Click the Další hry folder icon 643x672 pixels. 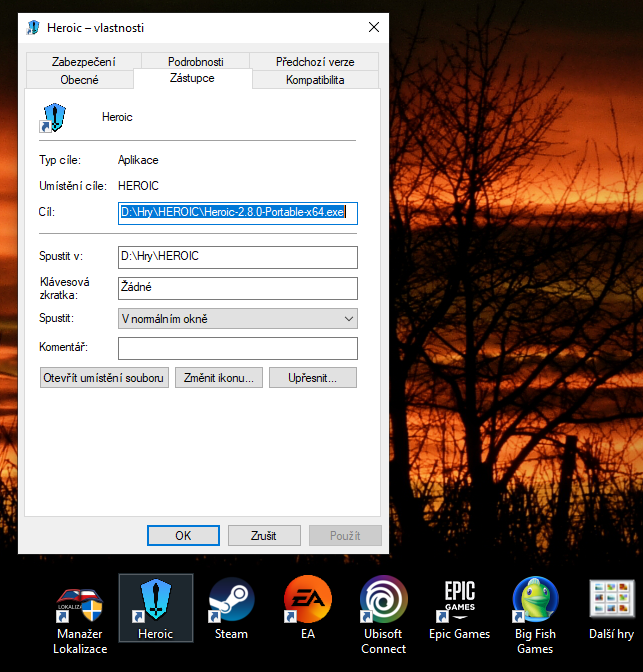click(611, 601)
